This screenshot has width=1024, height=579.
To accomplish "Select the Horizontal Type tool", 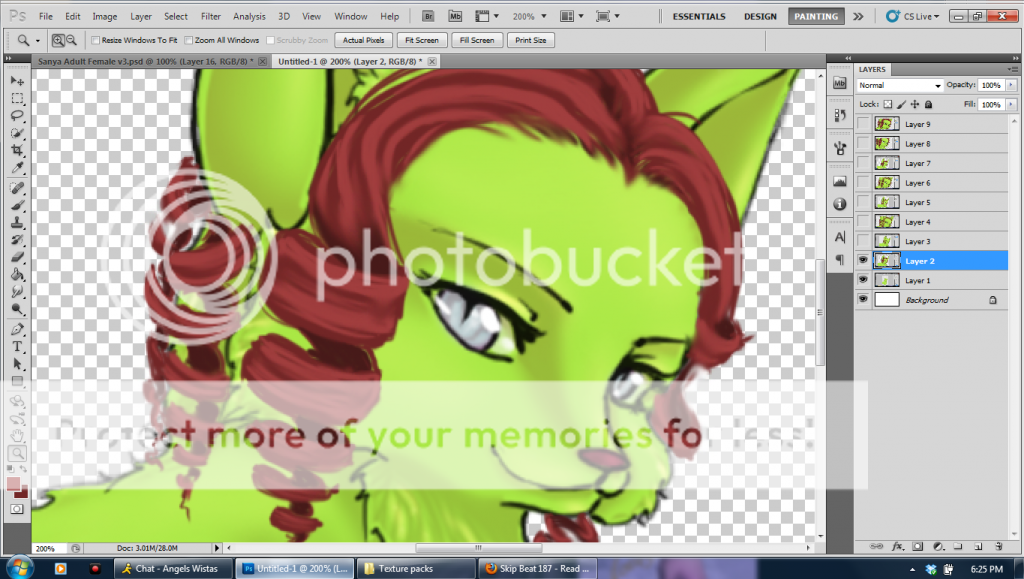I will tap(17, 346).
